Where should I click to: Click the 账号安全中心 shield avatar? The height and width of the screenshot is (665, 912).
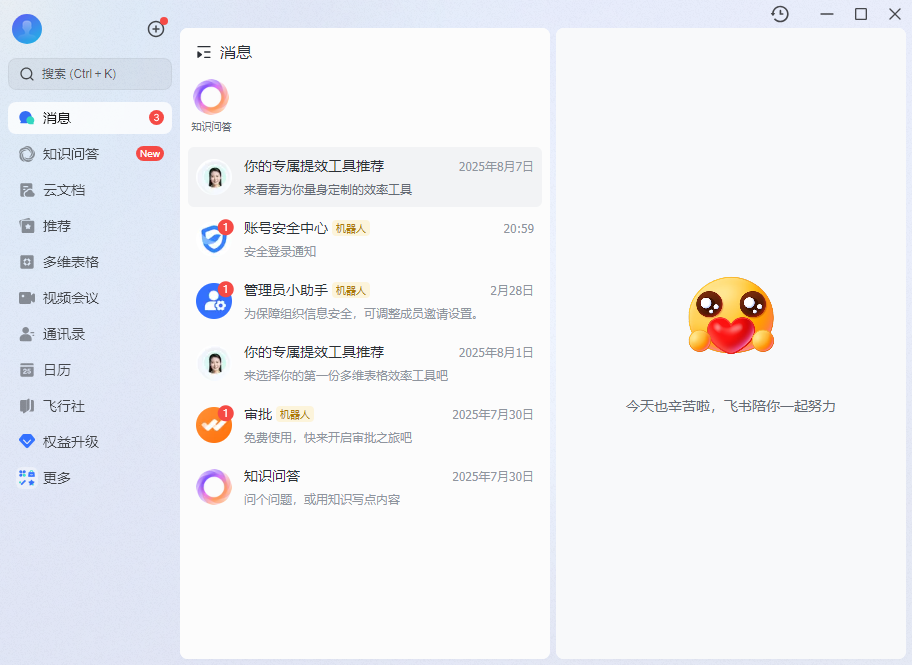coord(213,239)
